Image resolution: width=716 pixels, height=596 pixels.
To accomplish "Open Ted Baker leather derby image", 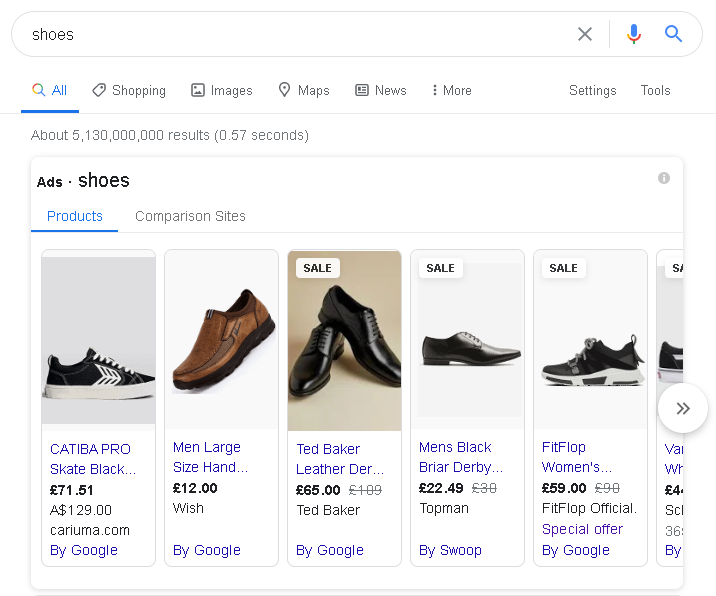I will click(344, 340).
